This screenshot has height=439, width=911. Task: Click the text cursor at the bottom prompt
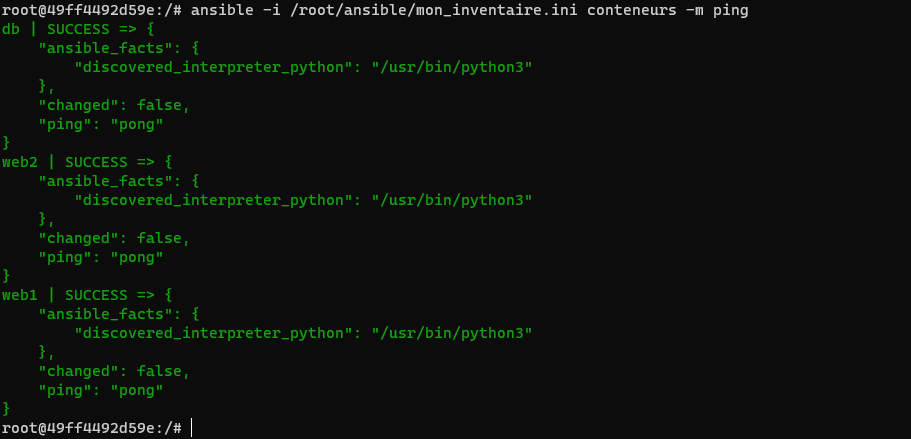[x=190, y=428]
